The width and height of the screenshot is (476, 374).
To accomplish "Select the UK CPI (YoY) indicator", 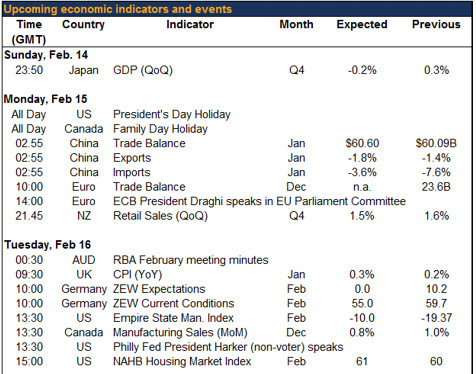I will pos(137,274).
